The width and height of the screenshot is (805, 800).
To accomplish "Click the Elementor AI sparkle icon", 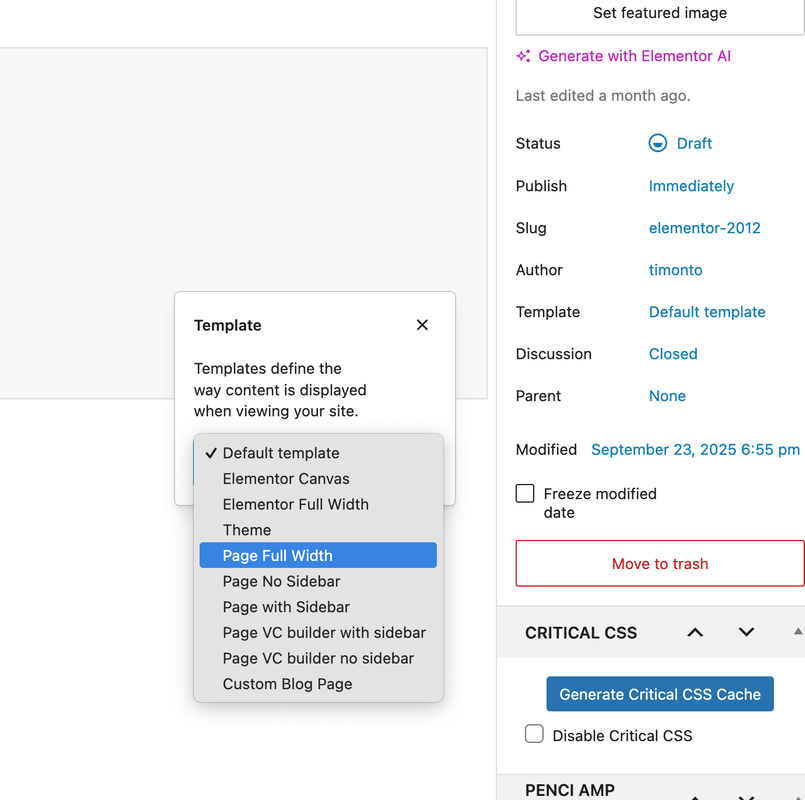I will tap(523, 56).
